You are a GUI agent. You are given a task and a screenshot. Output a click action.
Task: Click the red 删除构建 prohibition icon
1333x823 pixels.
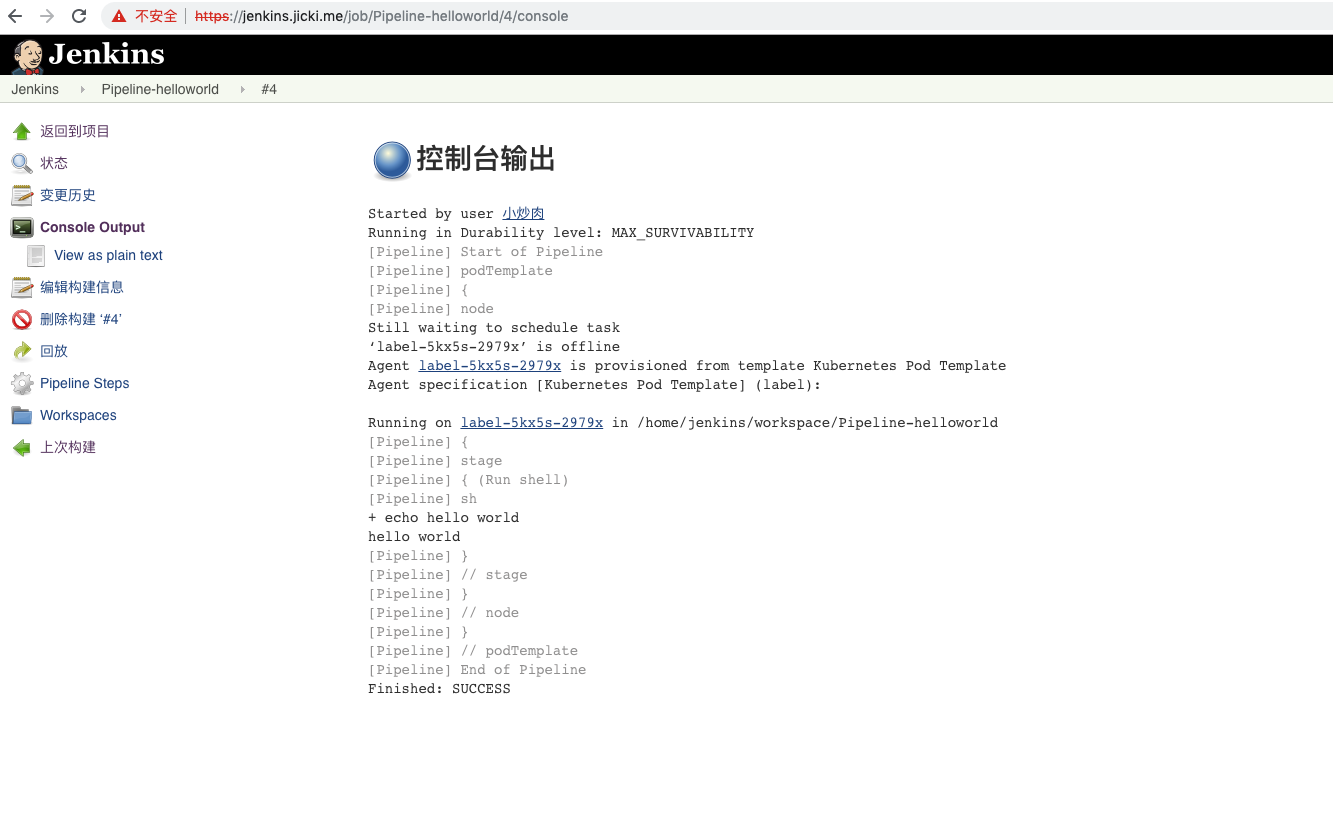pyautogui.click(x=21, y=319)
